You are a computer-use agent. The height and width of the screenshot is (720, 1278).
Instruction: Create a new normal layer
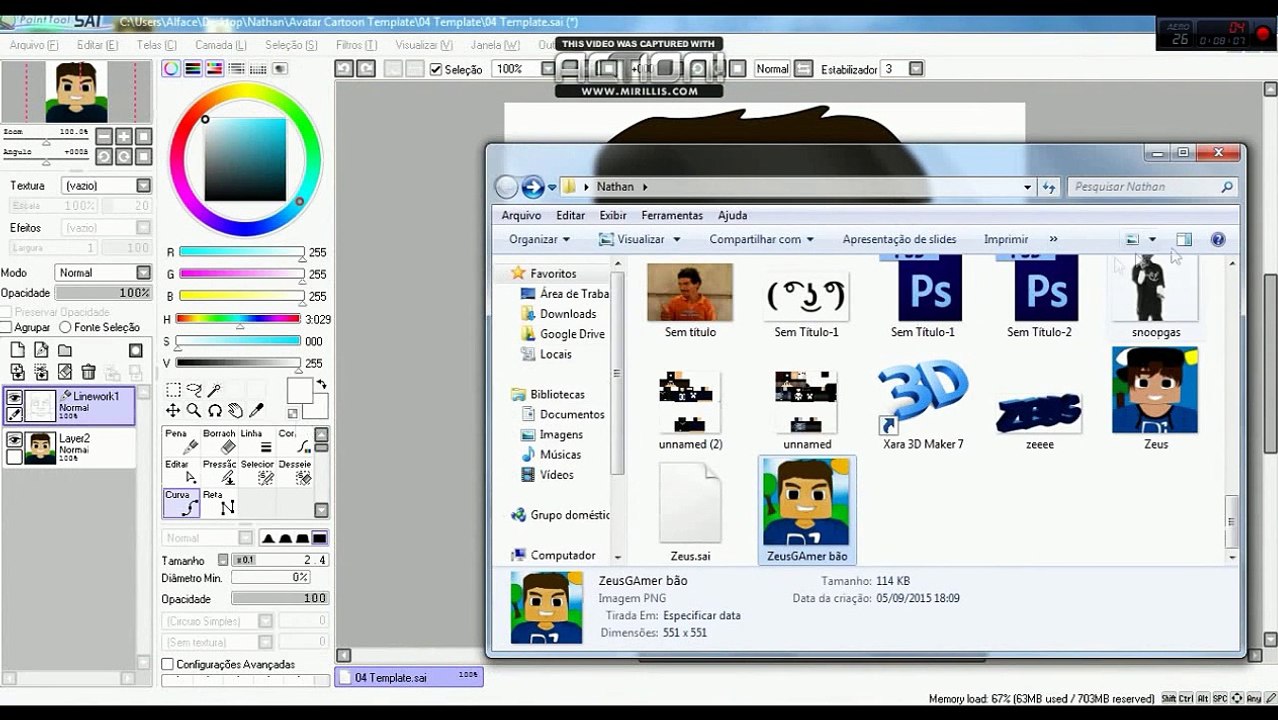point(17,350)
